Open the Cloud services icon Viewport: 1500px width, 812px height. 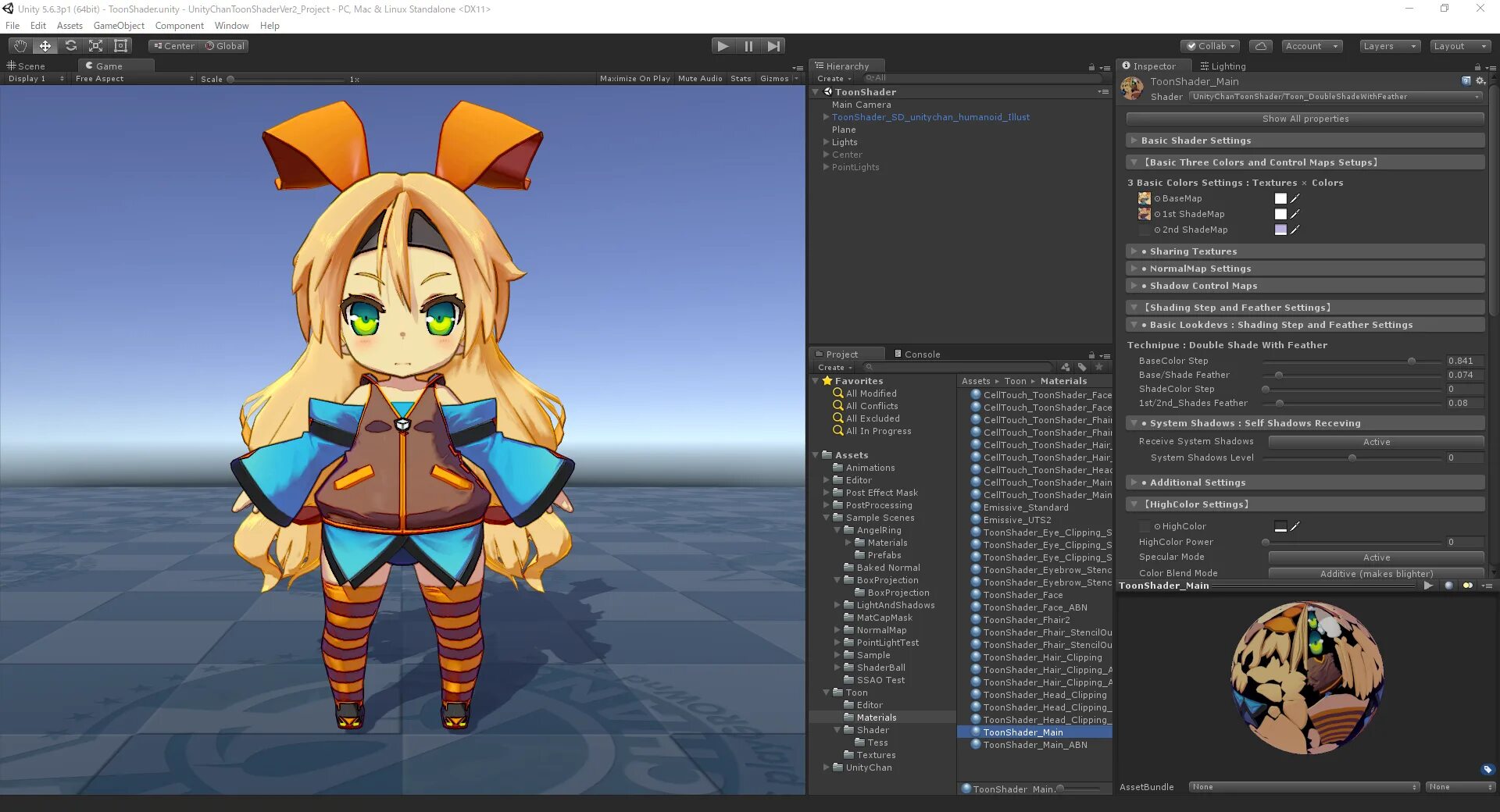pyautogui.click(x=1260, y=46)
